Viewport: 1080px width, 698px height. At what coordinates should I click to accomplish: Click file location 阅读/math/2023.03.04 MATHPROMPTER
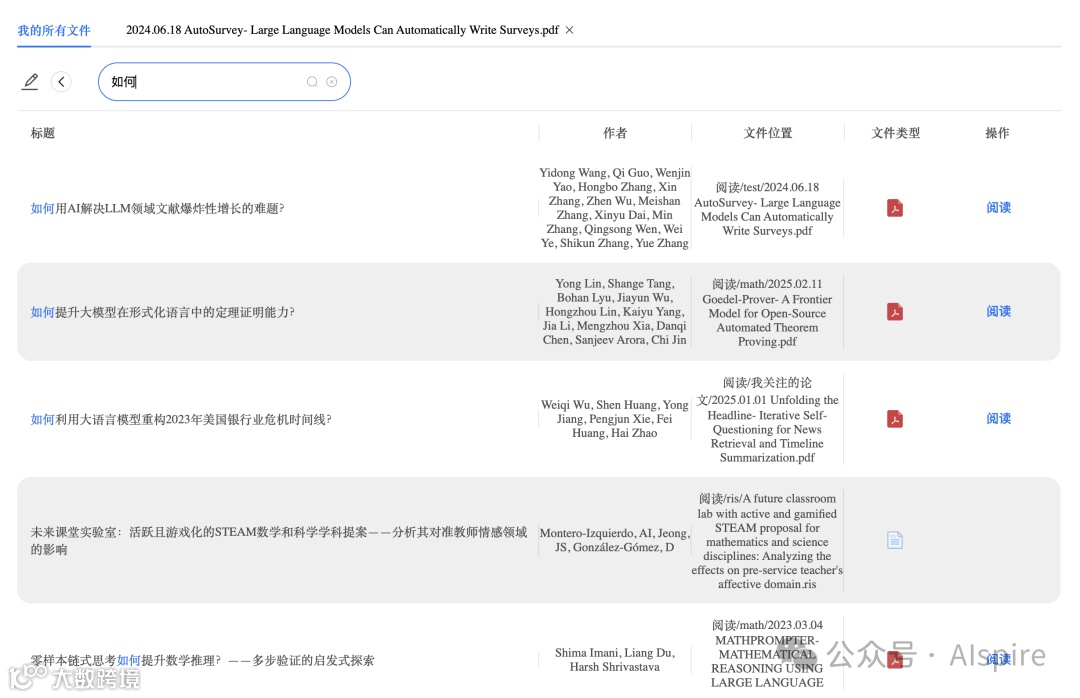click(x=767, y=653)
